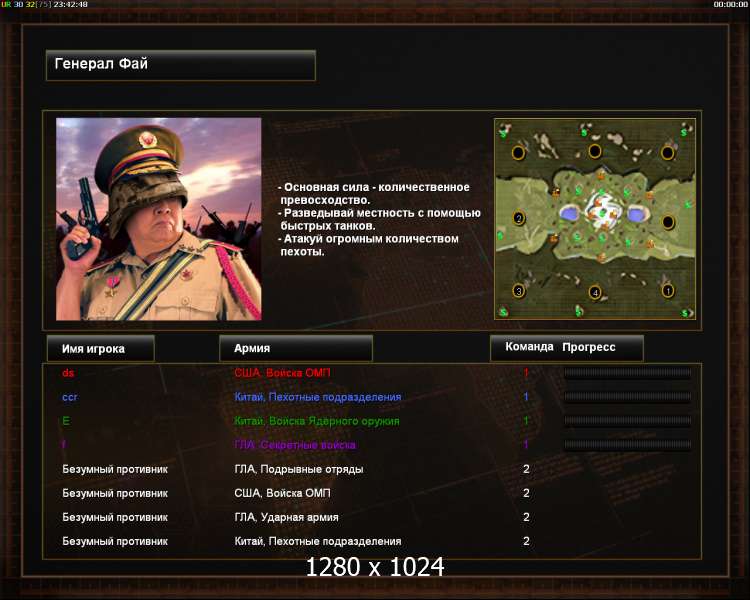This screenshot has height=600, width=750.
Task: Select the Армия column header
Action: coord(296,348)
